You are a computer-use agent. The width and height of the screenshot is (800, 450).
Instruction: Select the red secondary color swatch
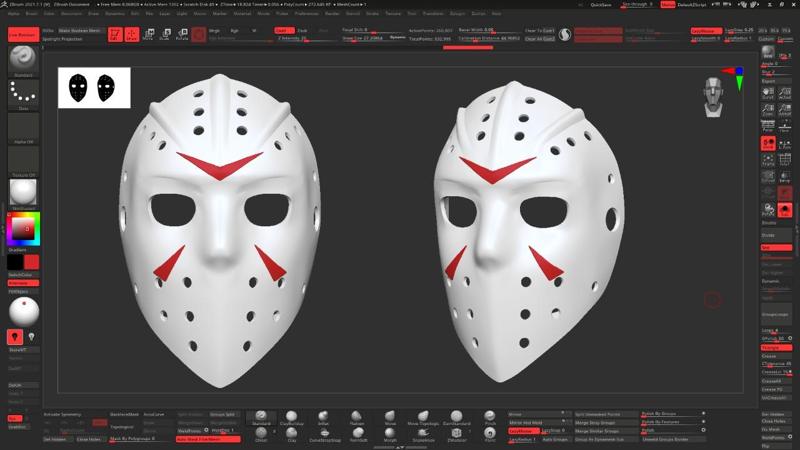click(32, 262)
